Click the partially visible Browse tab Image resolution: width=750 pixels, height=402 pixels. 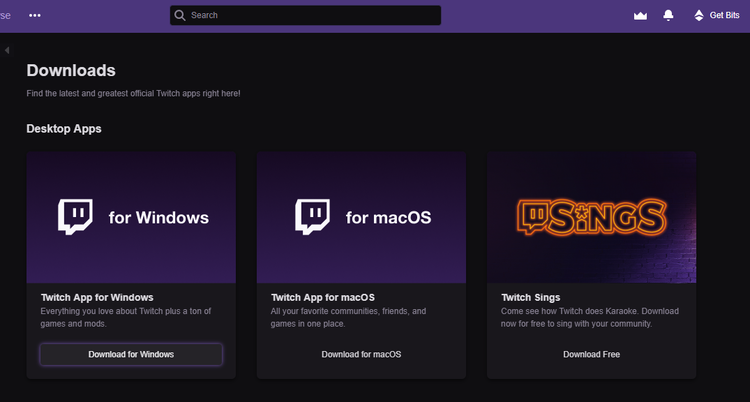pyautogui.click(x=5, y=15)
